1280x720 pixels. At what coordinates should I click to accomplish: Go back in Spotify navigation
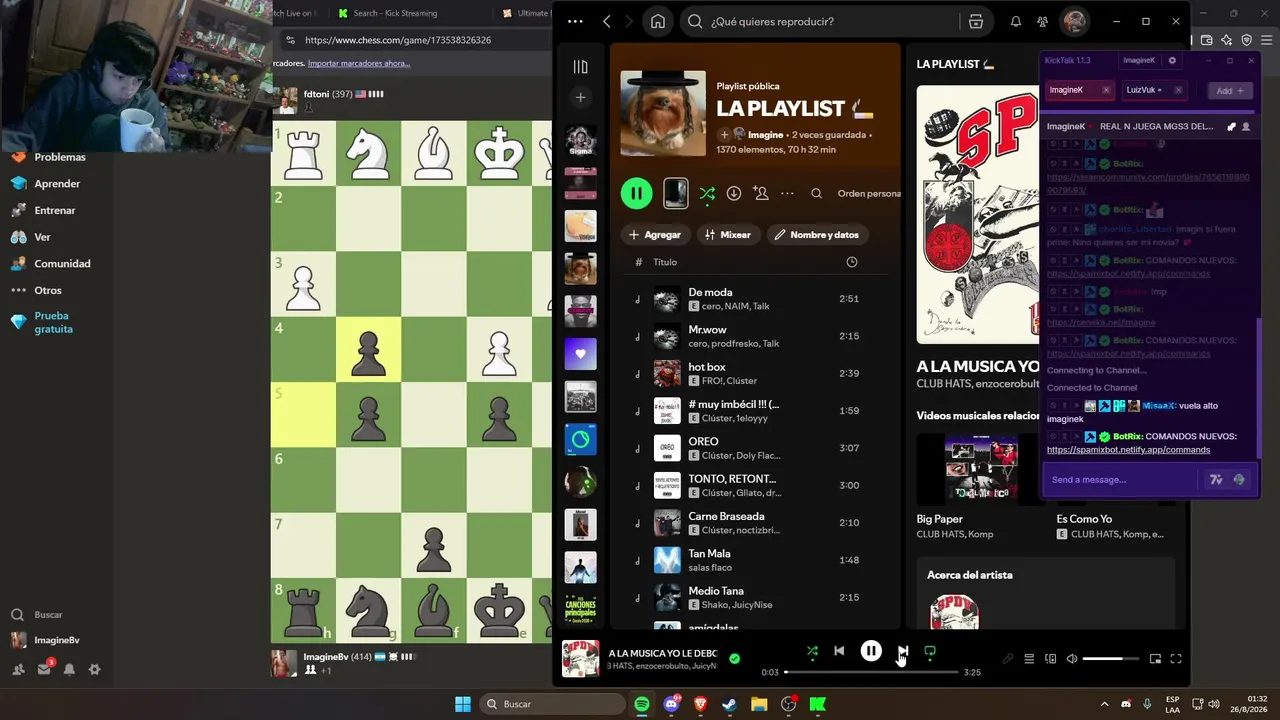607,21
